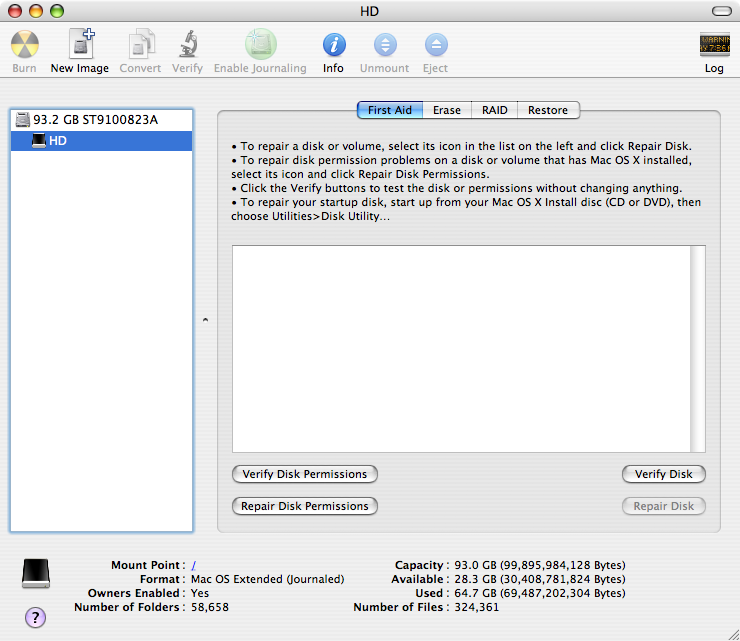The height and width of the screenshot is (641, 740).
Task: Click inside the empty First Aid results box
Action: [462, 349]
